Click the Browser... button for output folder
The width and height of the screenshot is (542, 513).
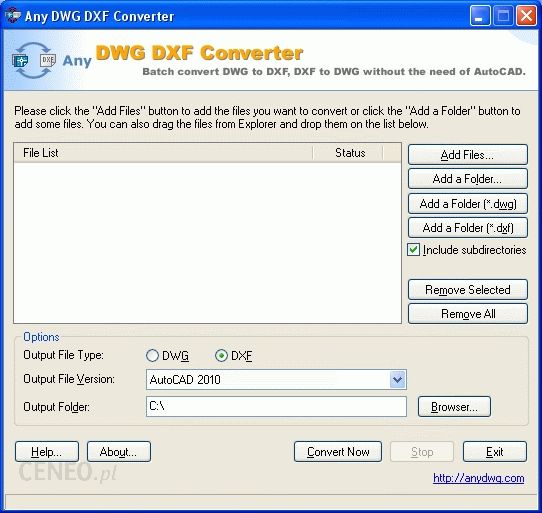(x=454, y=407)
